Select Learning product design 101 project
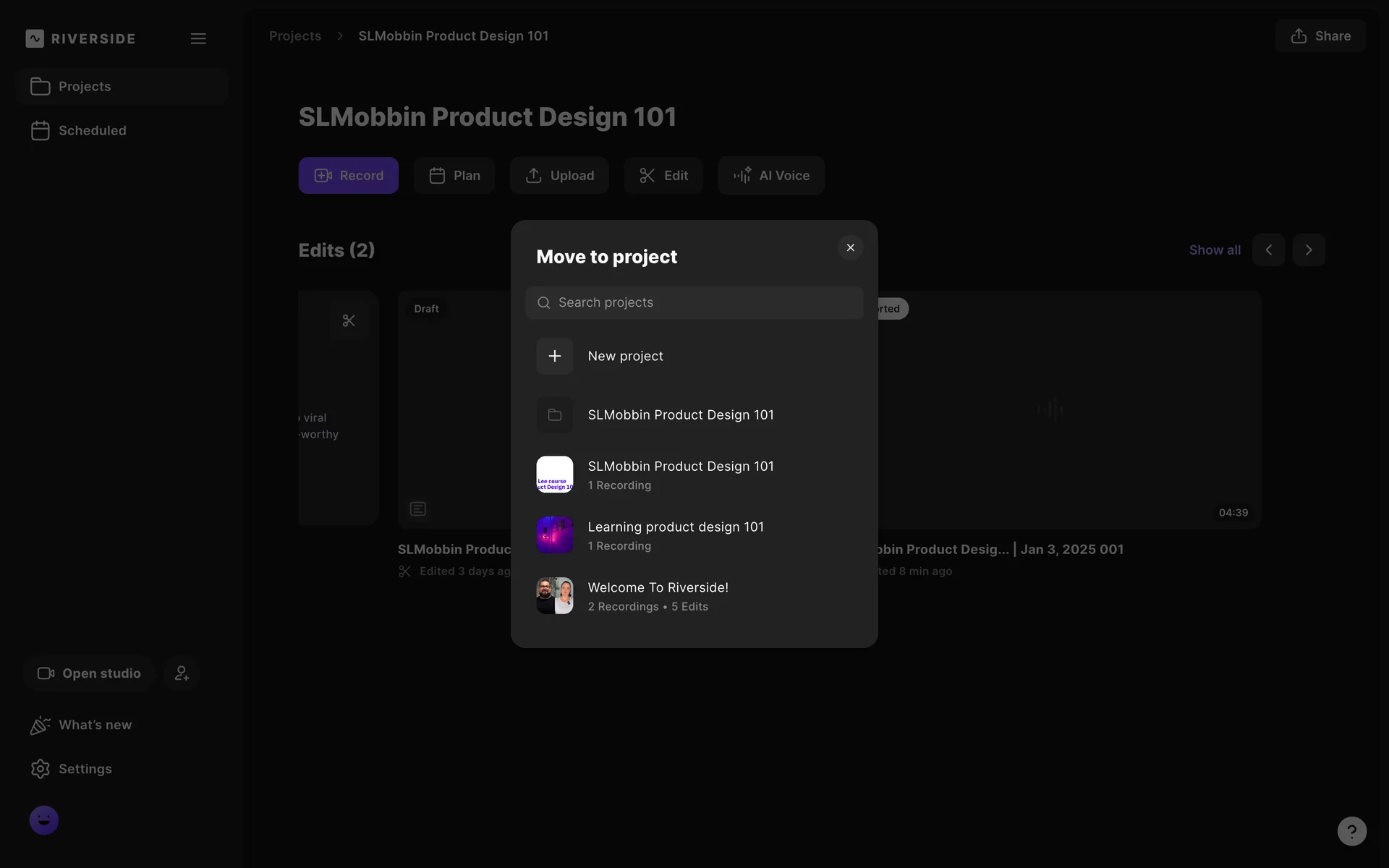The width and height of the screenshot is (1389, 868). point(675,535)
